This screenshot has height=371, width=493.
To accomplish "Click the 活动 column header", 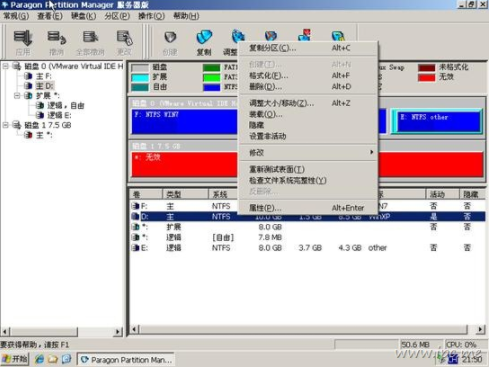I will [442, 194].
